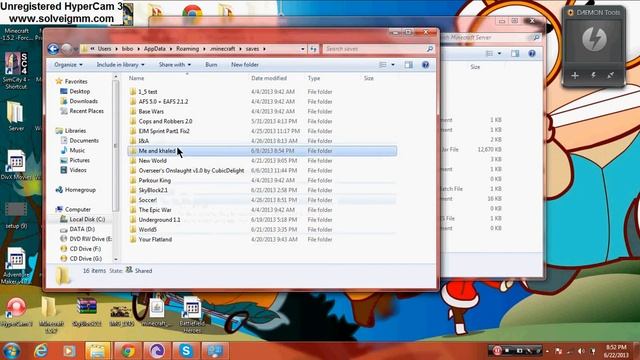Select Videos library in sidebar

click(73, 170)
